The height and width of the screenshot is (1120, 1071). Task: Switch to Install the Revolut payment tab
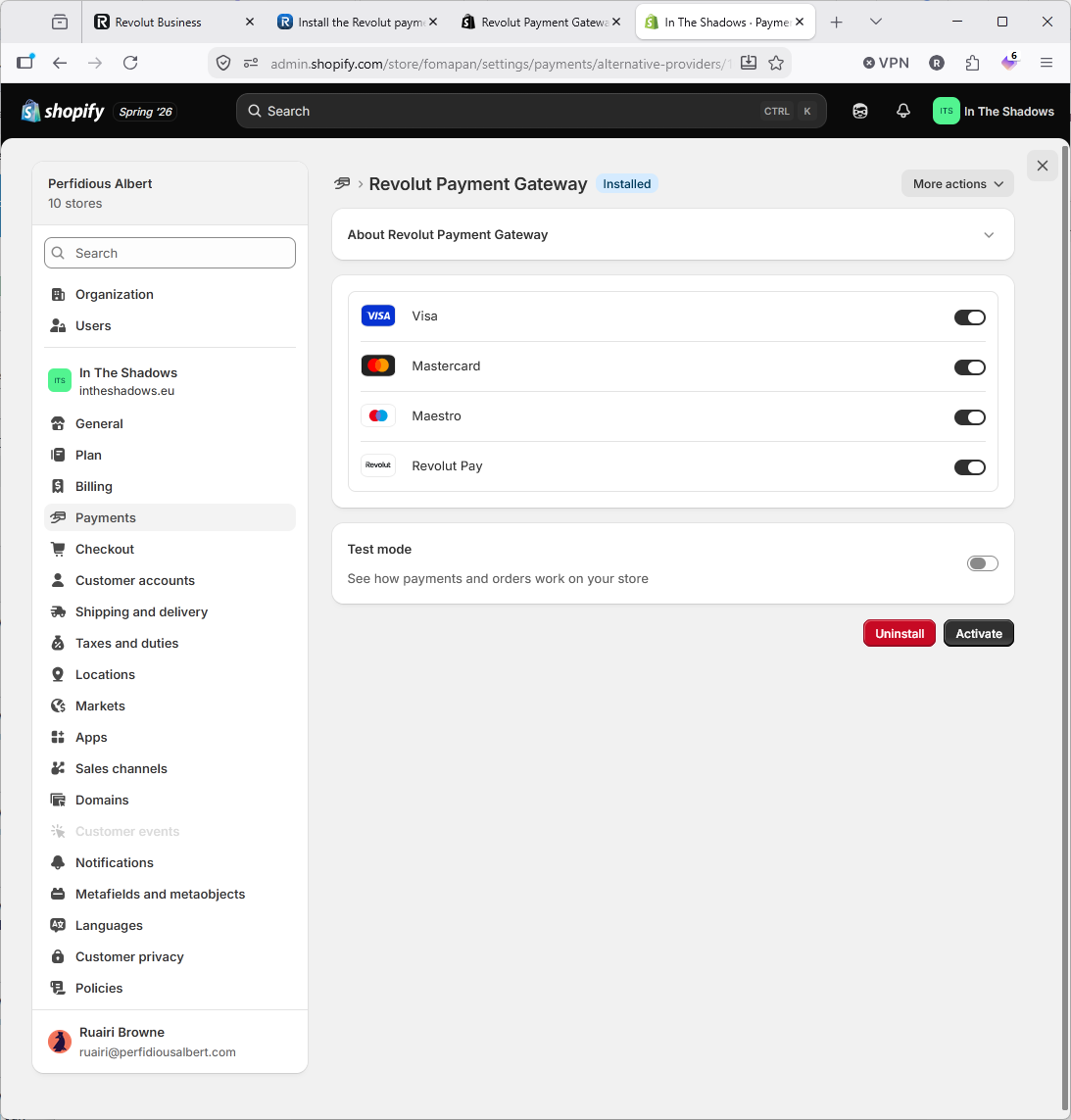358,23
